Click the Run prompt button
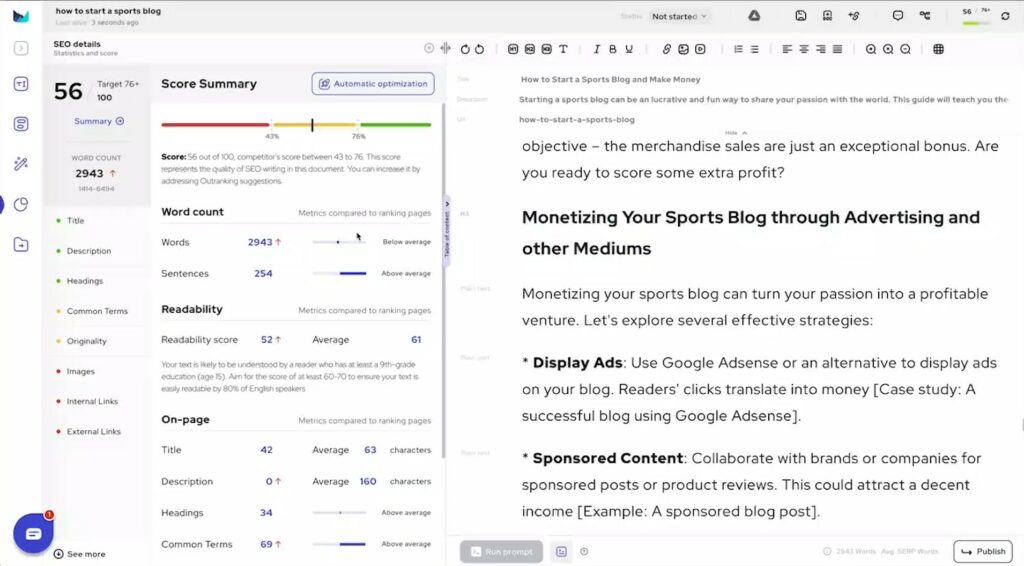The image size is (1024, 566). (x=501, y=552)
